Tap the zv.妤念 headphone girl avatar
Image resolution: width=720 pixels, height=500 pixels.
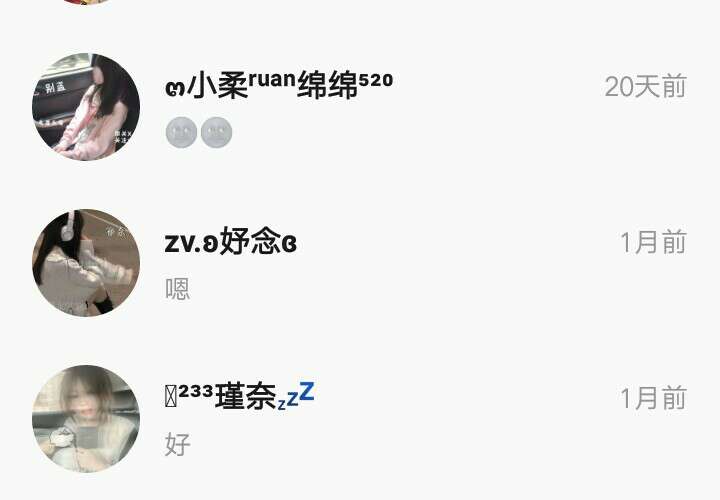click(x=86, y=263)
